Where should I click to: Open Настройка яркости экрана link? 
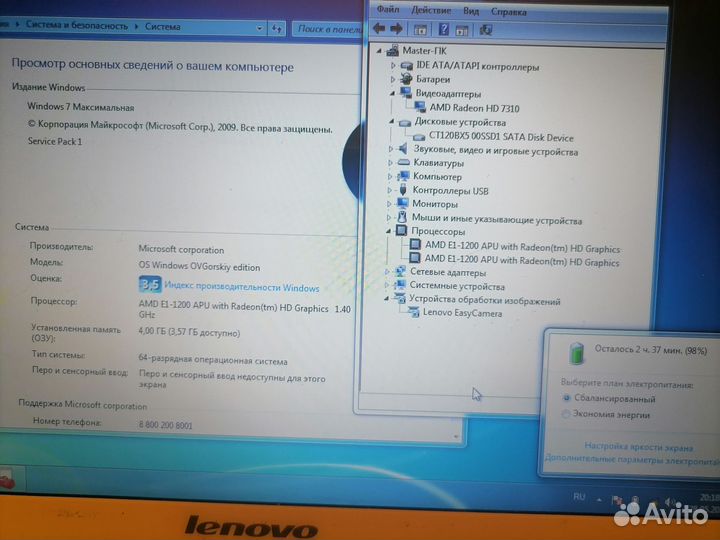click(x=638, y=447)
